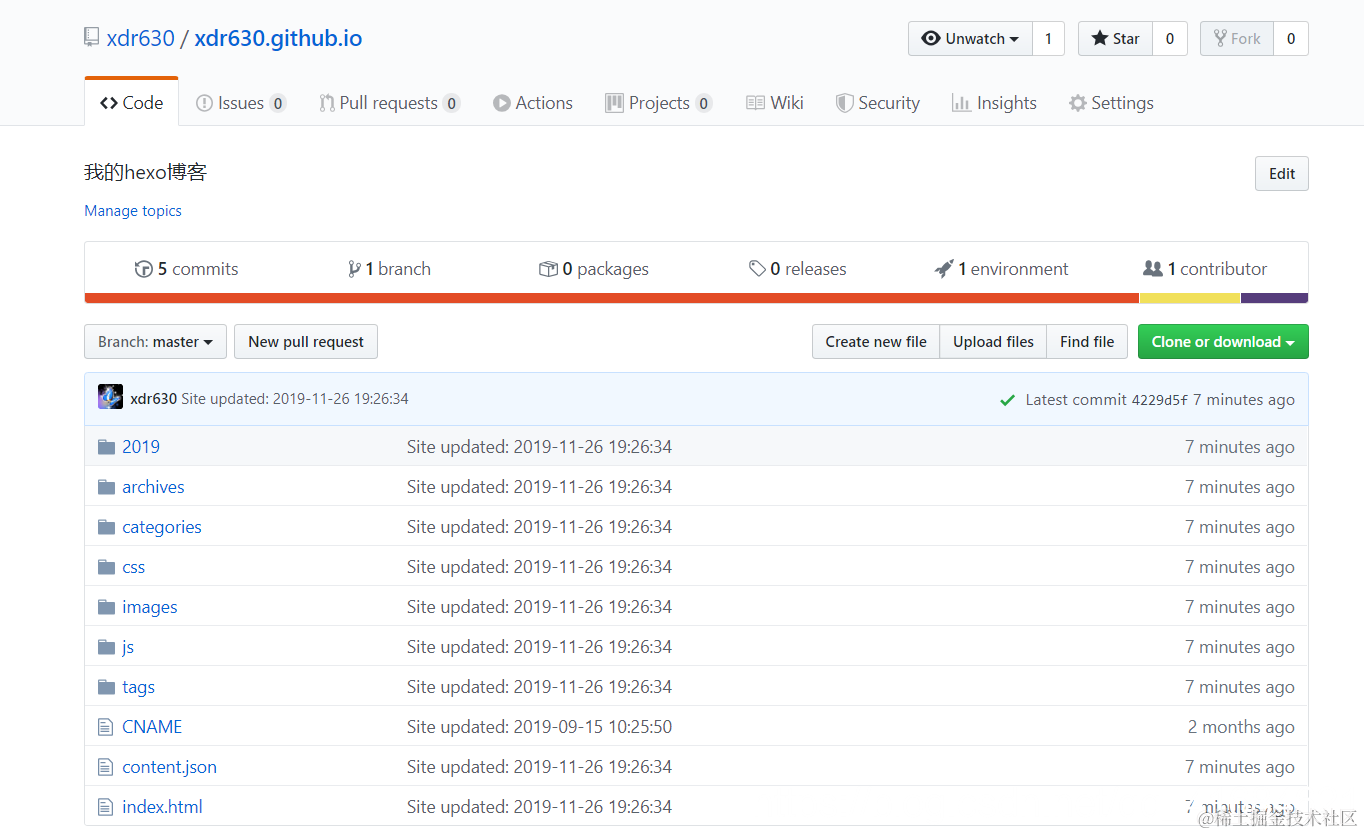Click the yellow segment of language bar
The width and height of the screenshot is (1364, 835).
coord(1190,298)
